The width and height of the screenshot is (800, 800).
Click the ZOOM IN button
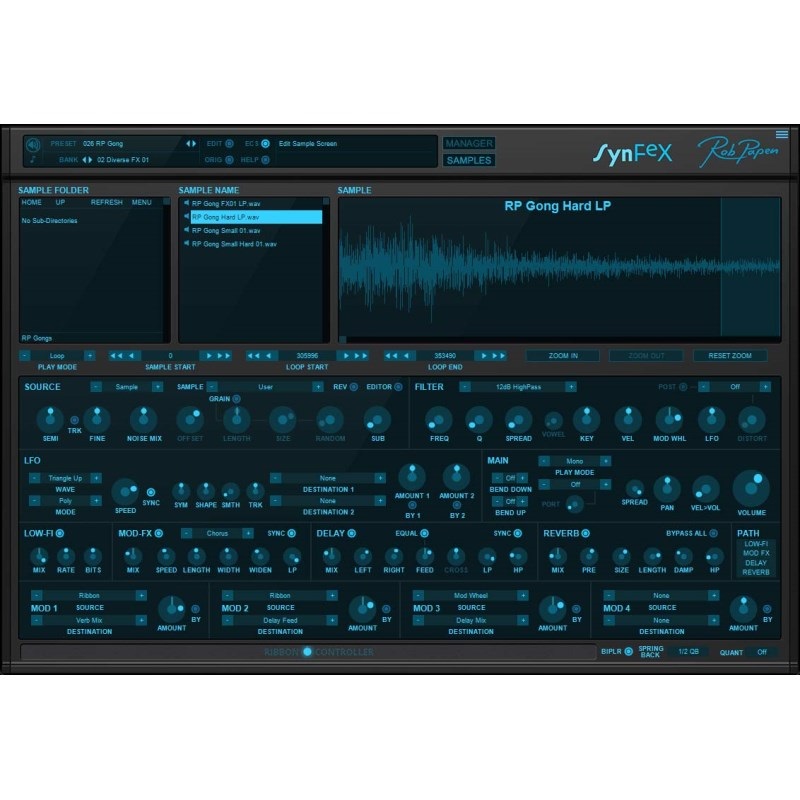pos(563,356)
